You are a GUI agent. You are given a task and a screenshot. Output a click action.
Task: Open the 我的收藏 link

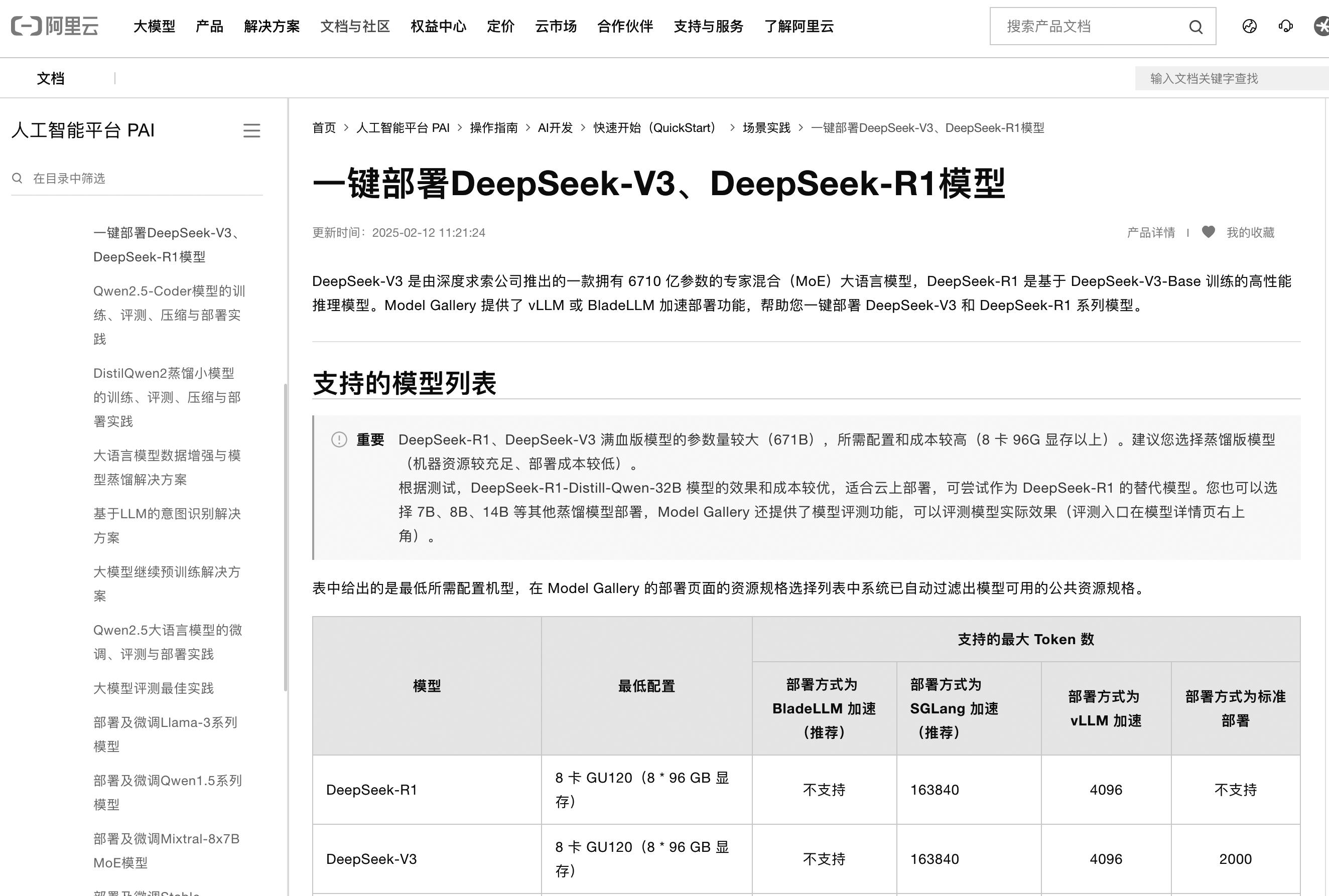[x=1251, y=233]
